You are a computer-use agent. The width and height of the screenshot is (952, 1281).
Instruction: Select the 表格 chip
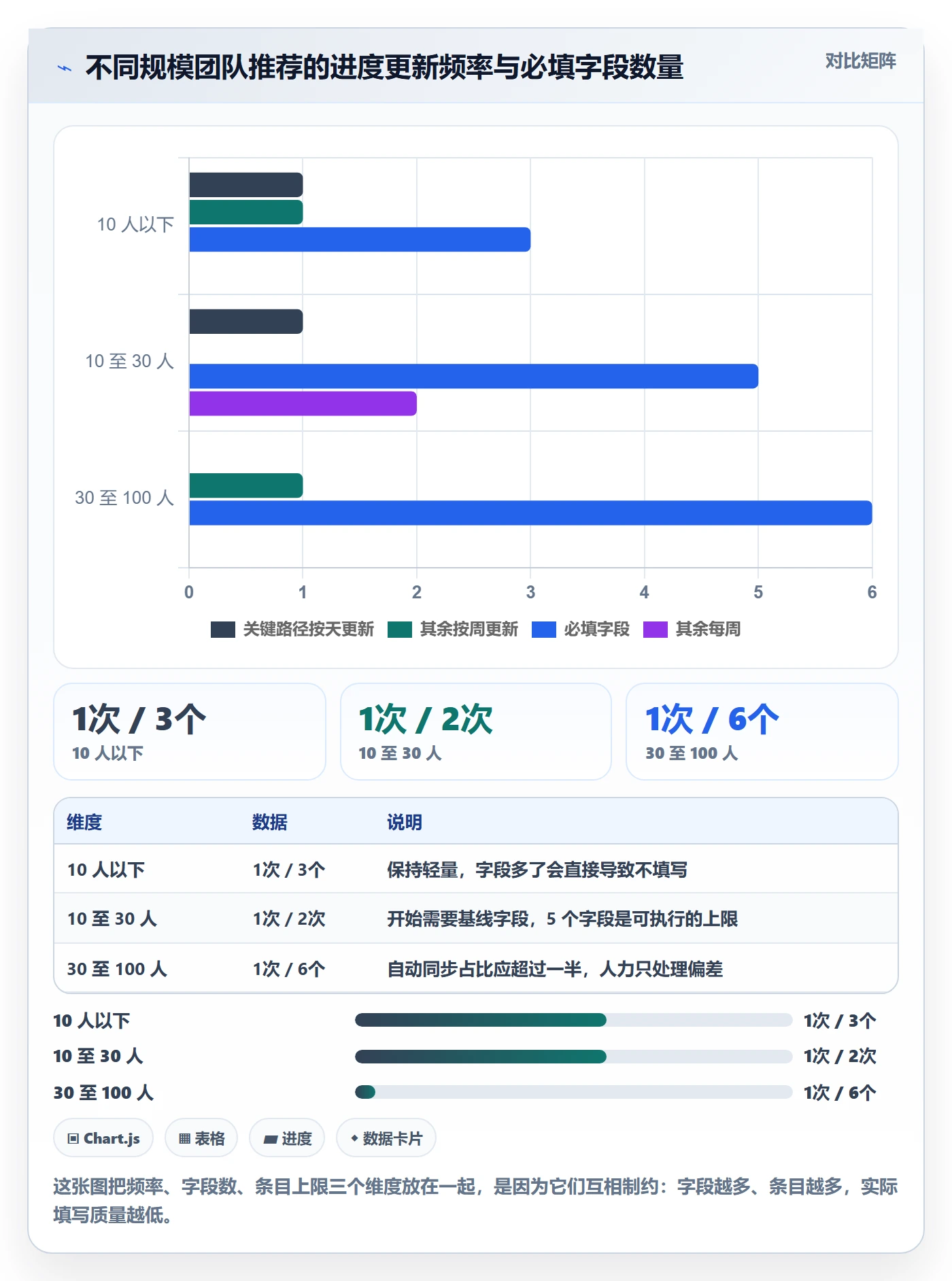click(201, 1138)
